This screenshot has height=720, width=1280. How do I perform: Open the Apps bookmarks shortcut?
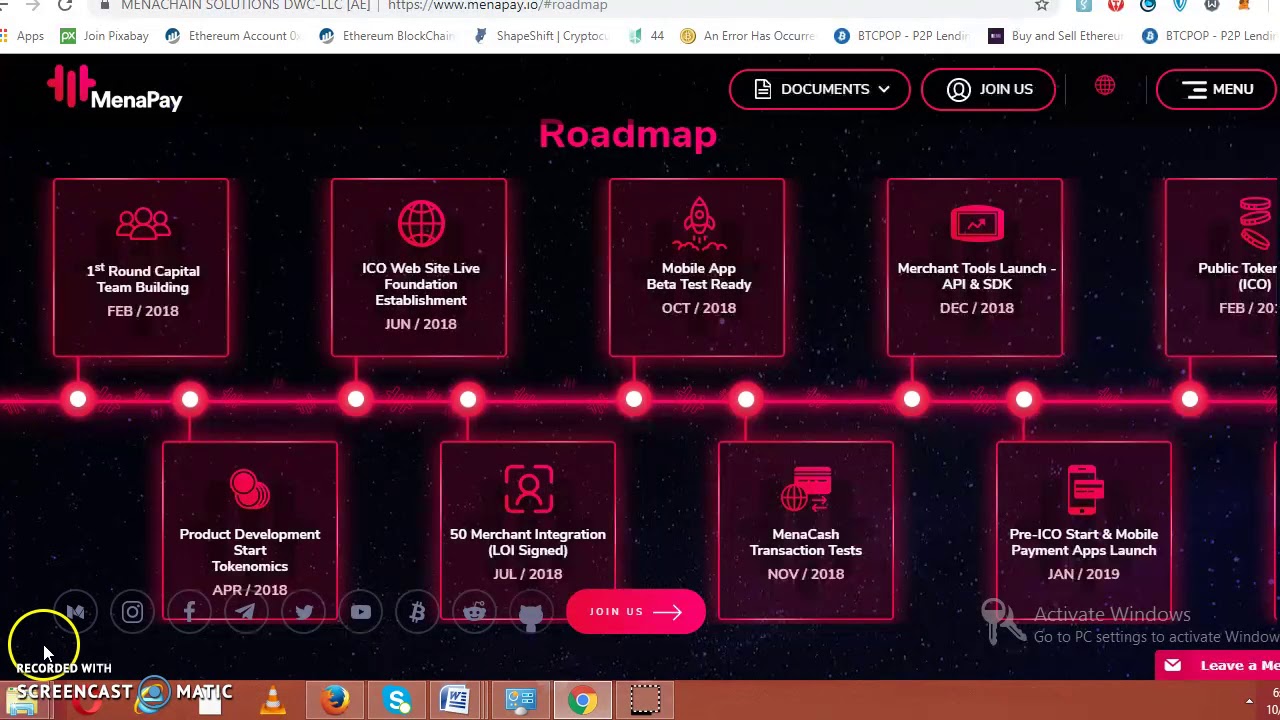coord(23,36)
